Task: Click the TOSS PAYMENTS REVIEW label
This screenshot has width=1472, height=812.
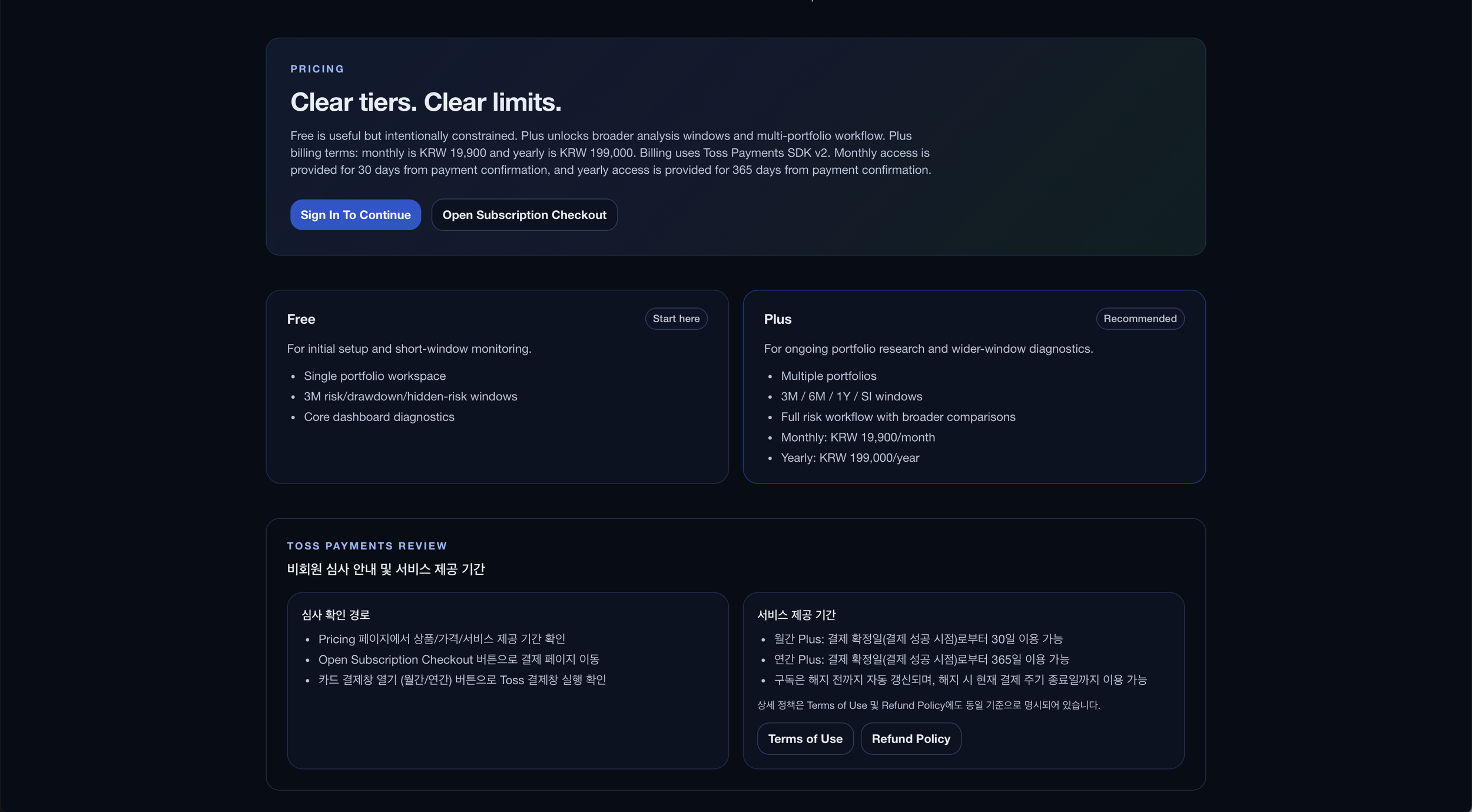Action: [x=367, y=546]
